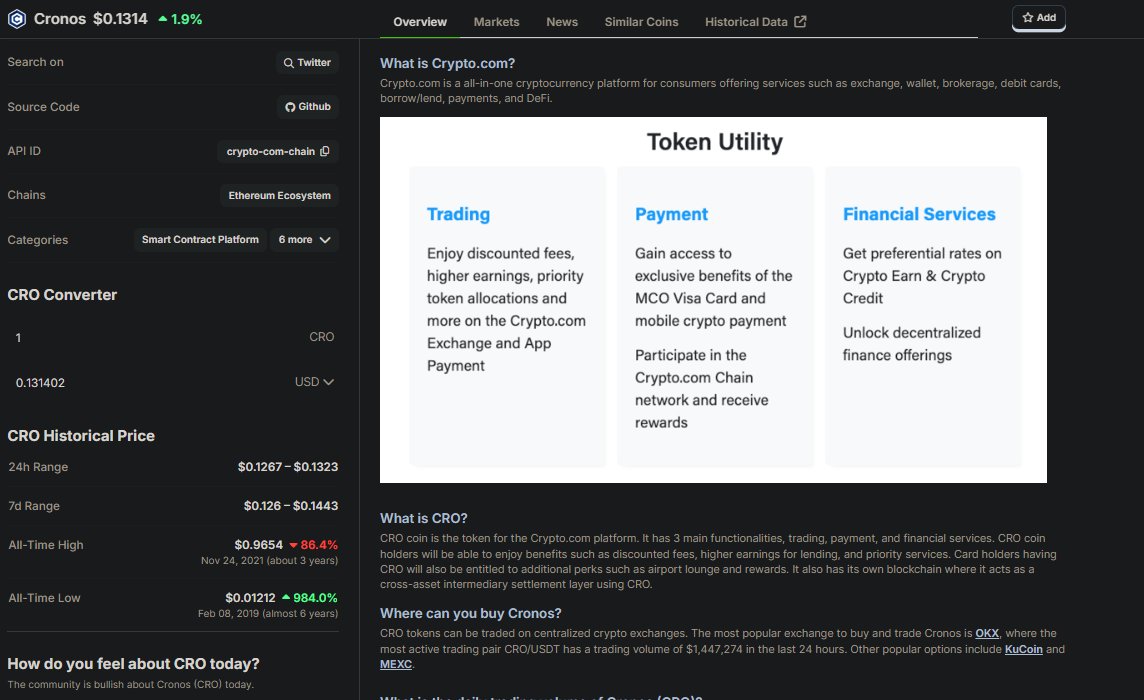Follow the OKX exchange link
This screenshot has height=700, width=1144.
point(987,634)
